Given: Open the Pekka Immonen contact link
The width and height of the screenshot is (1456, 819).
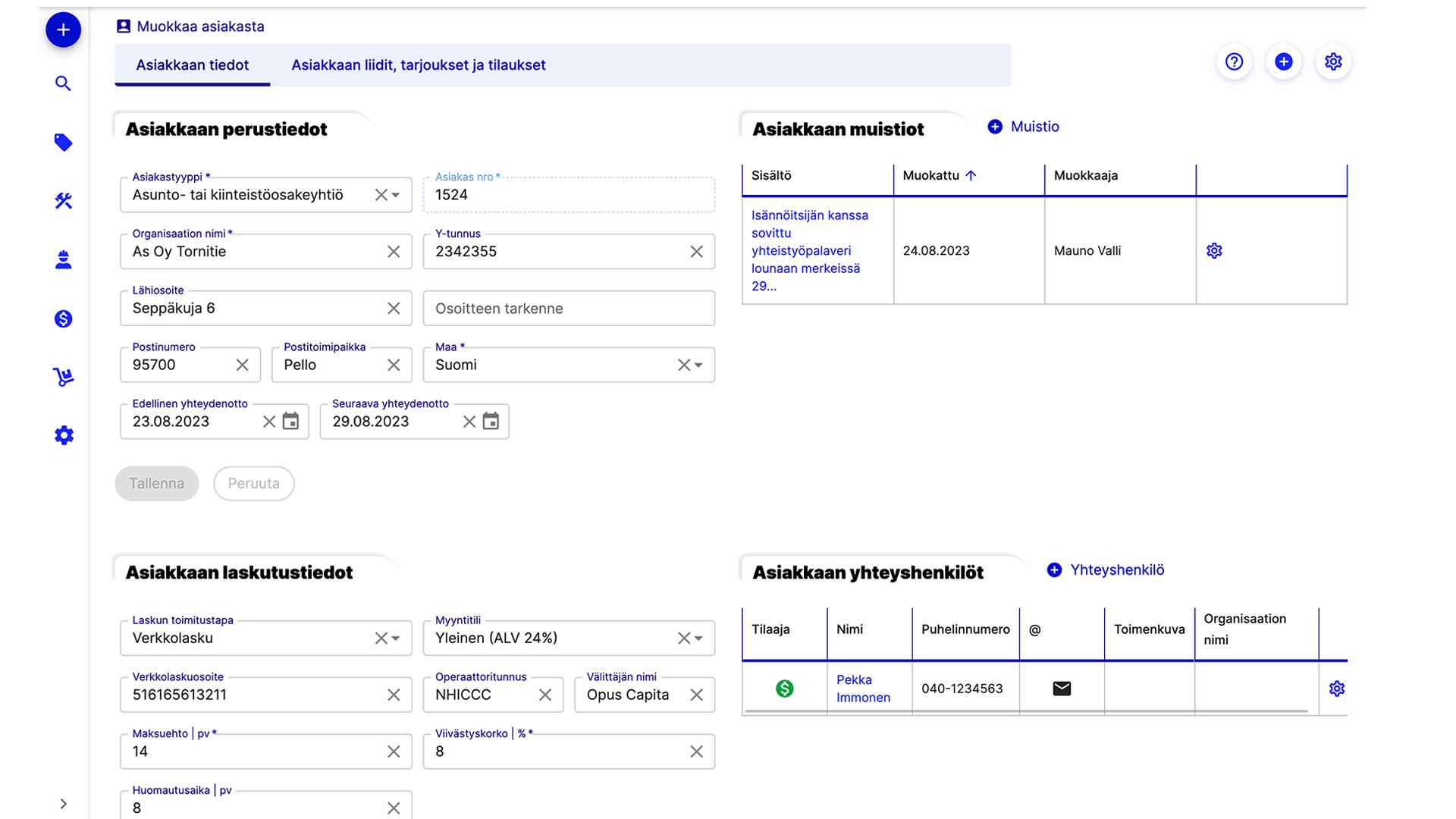Looking at the screenshot, I should (863, 689).
